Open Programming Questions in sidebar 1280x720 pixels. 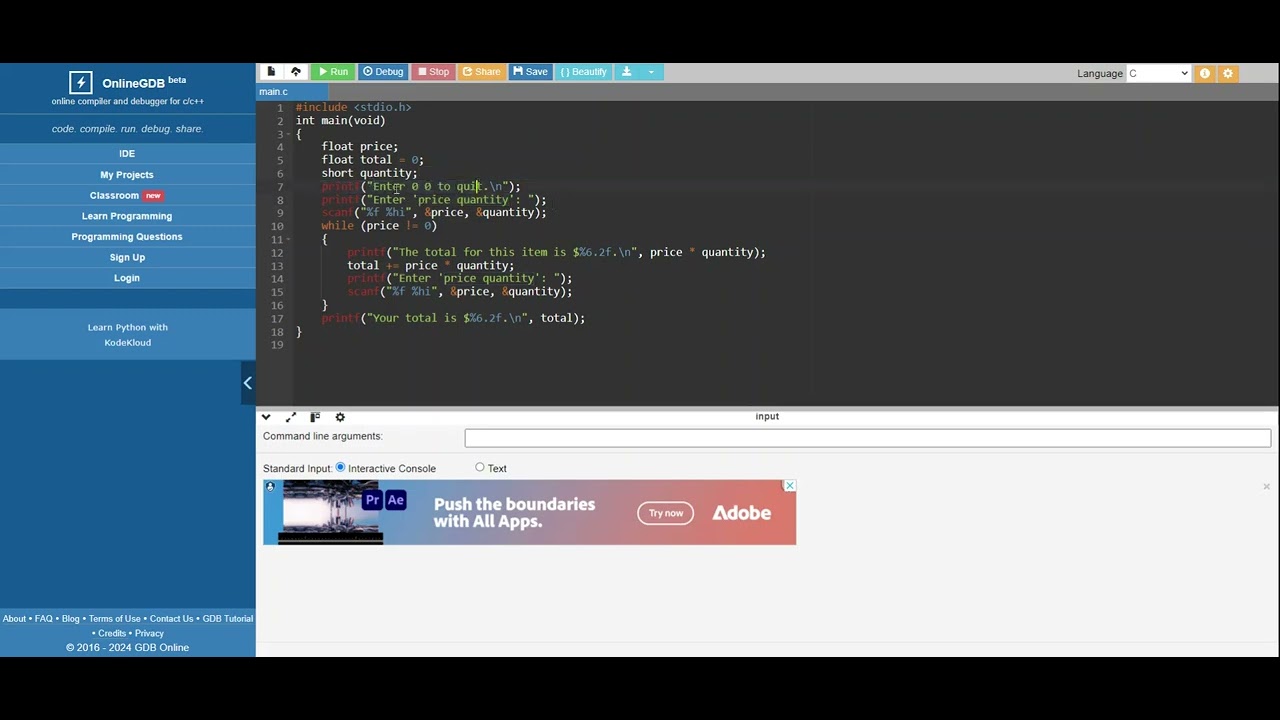coord(127,237)
